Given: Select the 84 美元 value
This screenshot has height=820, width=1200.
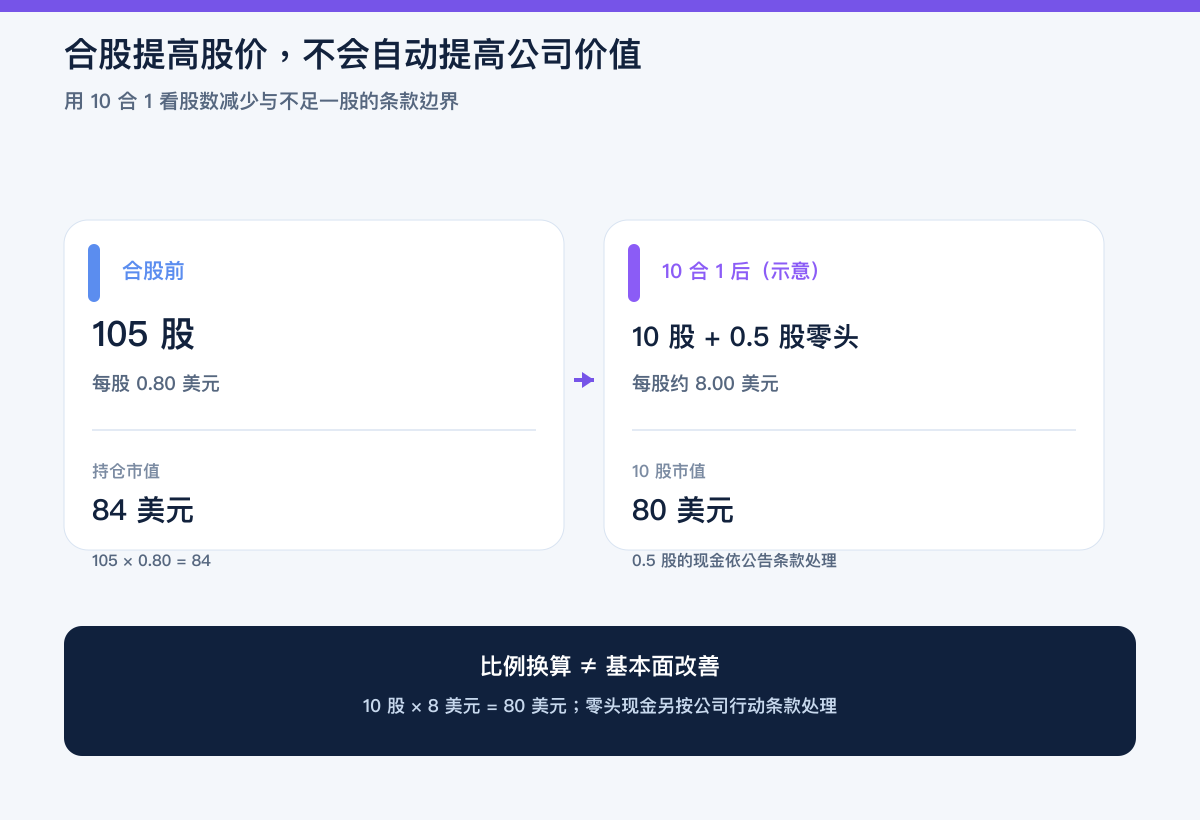Looking at the screenshot, I should (x=143, y=511).
